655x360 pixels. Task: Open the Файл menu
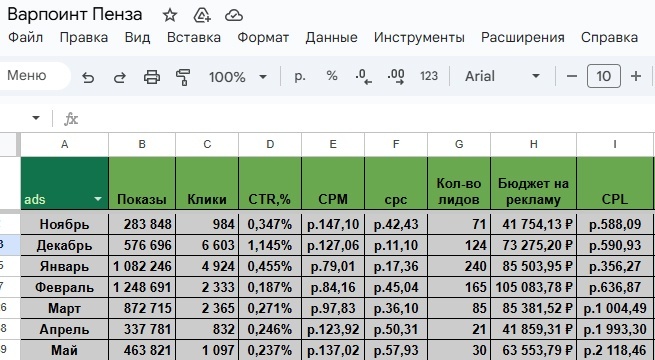[25, 38]
